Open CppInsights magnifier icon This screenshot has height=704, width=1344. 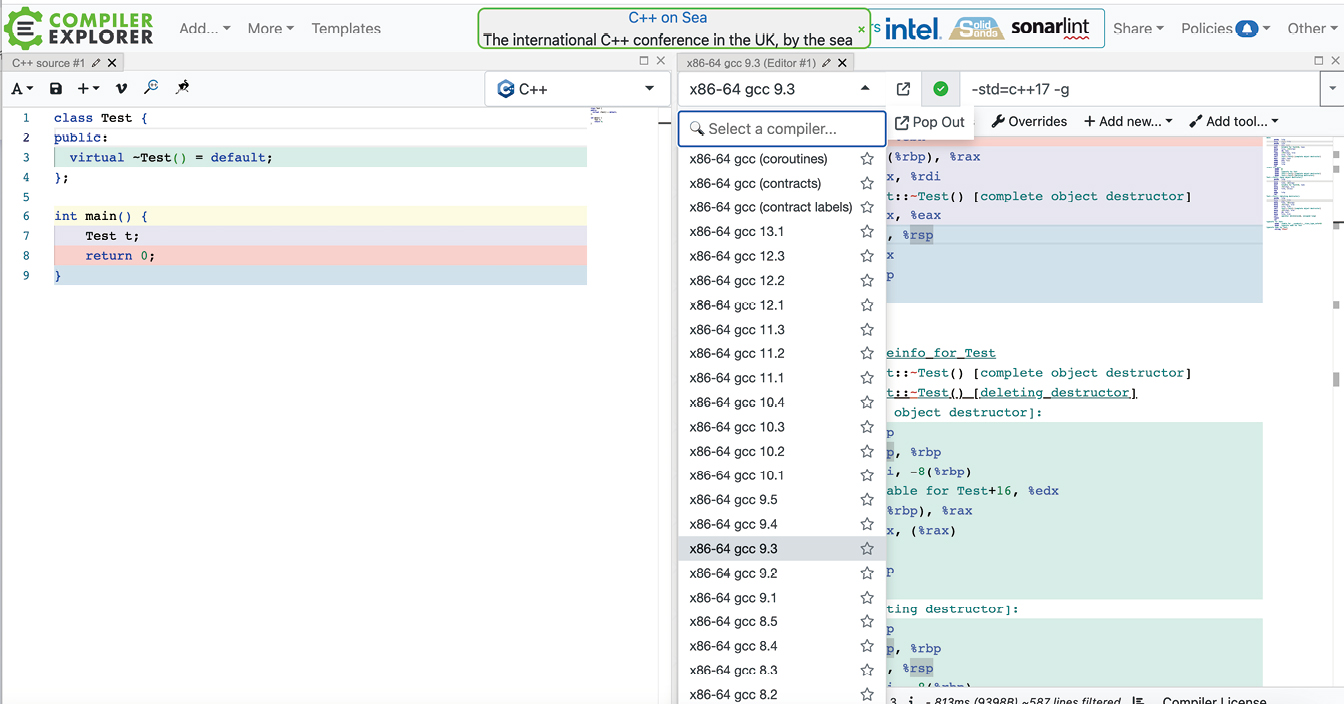[x=151, y=88]
